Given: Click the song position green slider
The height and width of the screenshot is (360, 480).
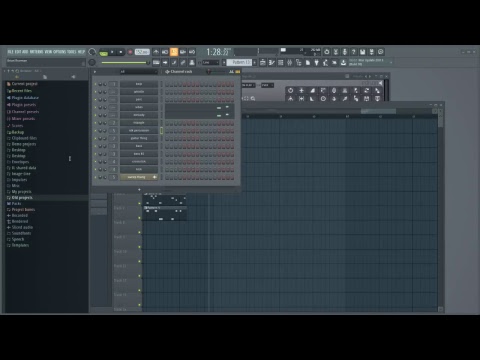Looking at the screenshot, I should click(x=126, y=62).
